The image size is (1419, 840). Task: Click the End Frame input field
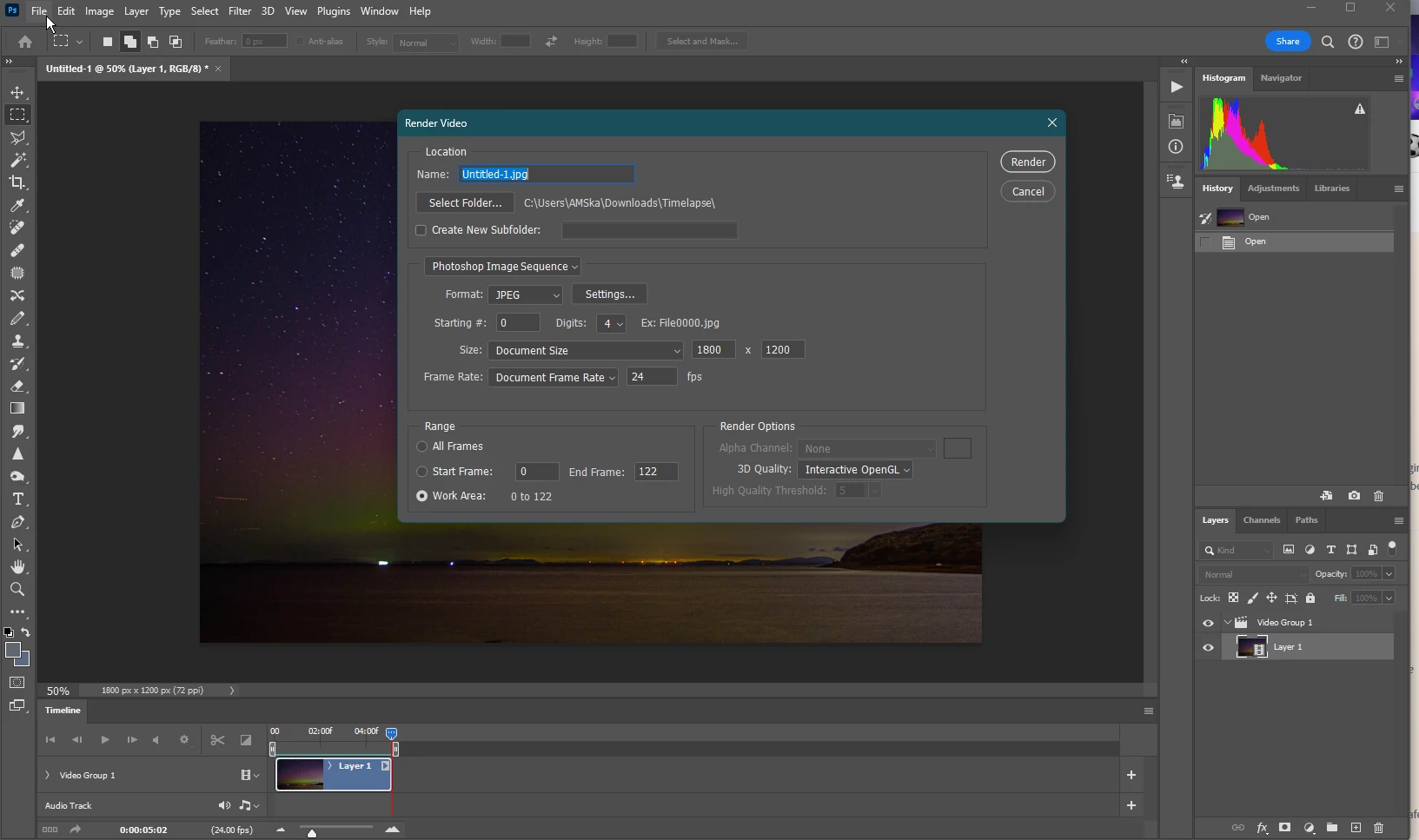tap(656, 472)
